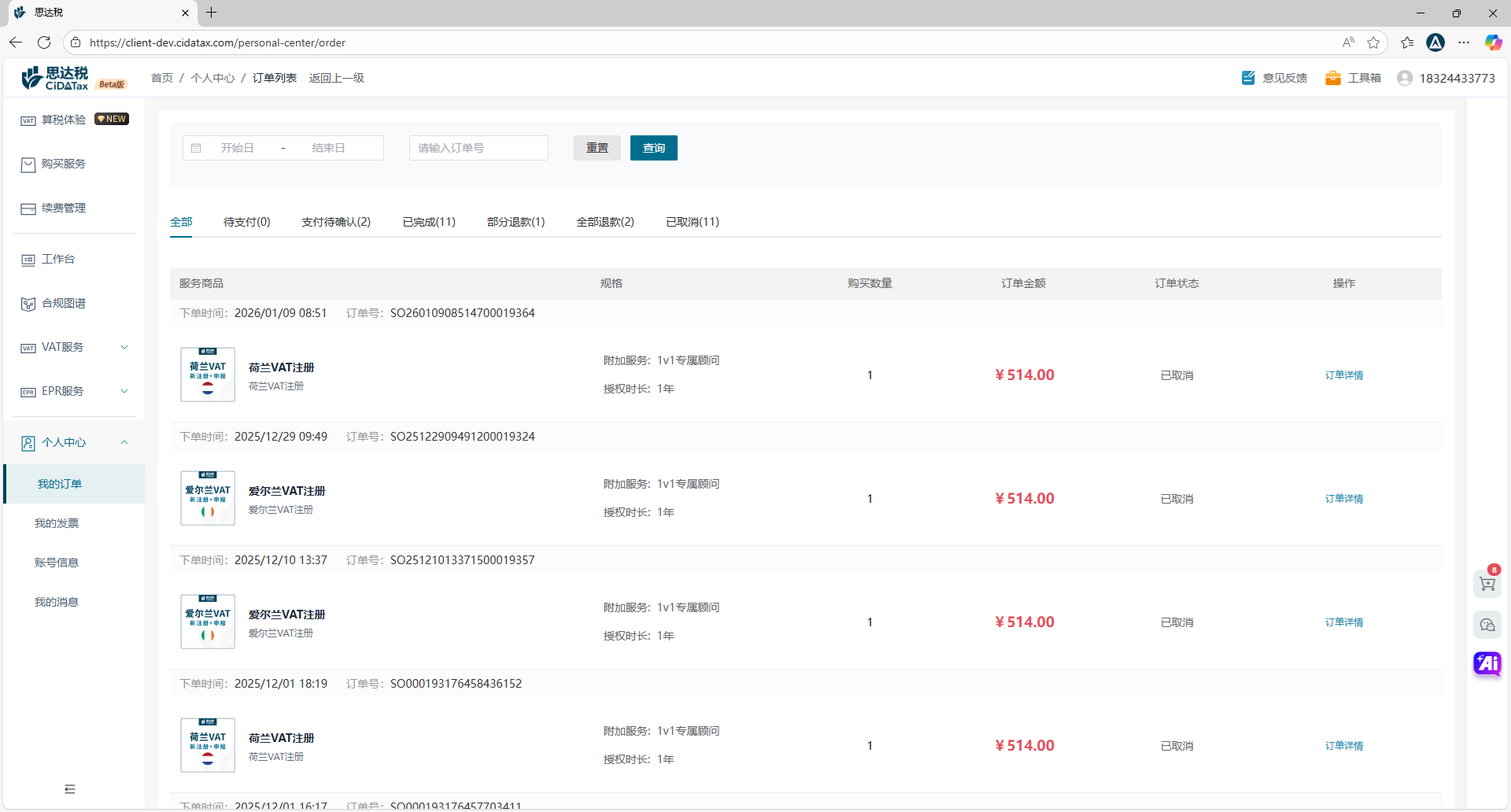Screen dimensions: 1511x812
Task: Click the feedback (意见反馈) icon
Action: point(1248,78)
